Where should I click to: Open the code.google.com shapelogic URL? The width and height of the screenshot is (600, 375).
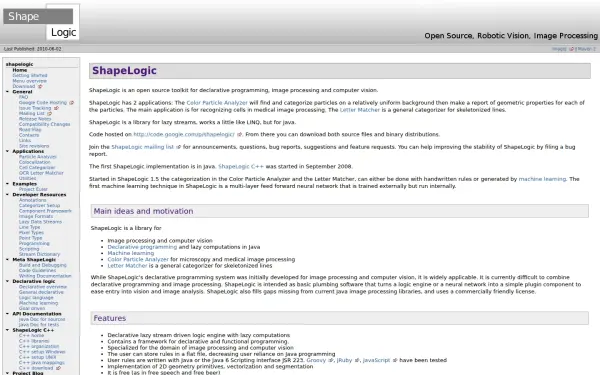click(x=184, y=134)
